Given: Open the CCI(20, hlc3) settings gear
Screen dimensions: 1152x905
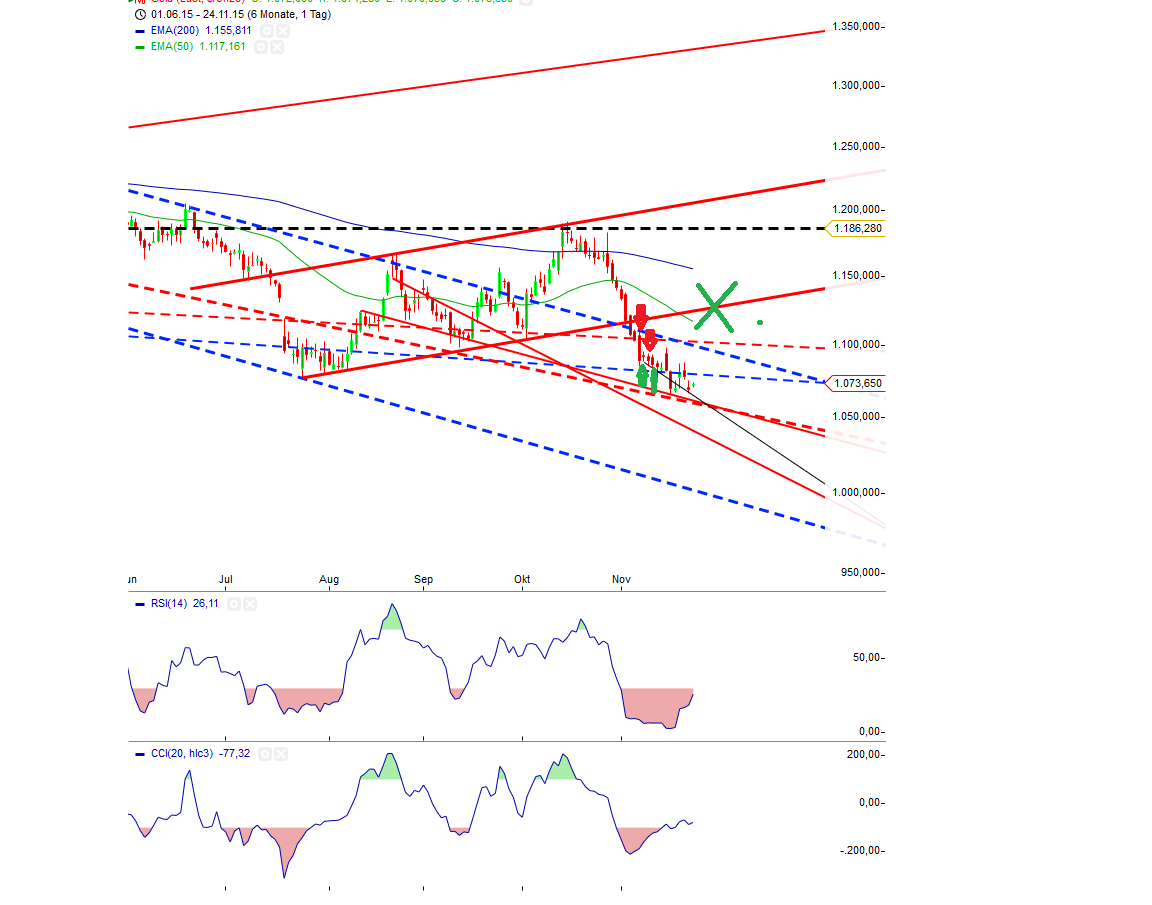Looking at the screenshot, I should [265, 754].
